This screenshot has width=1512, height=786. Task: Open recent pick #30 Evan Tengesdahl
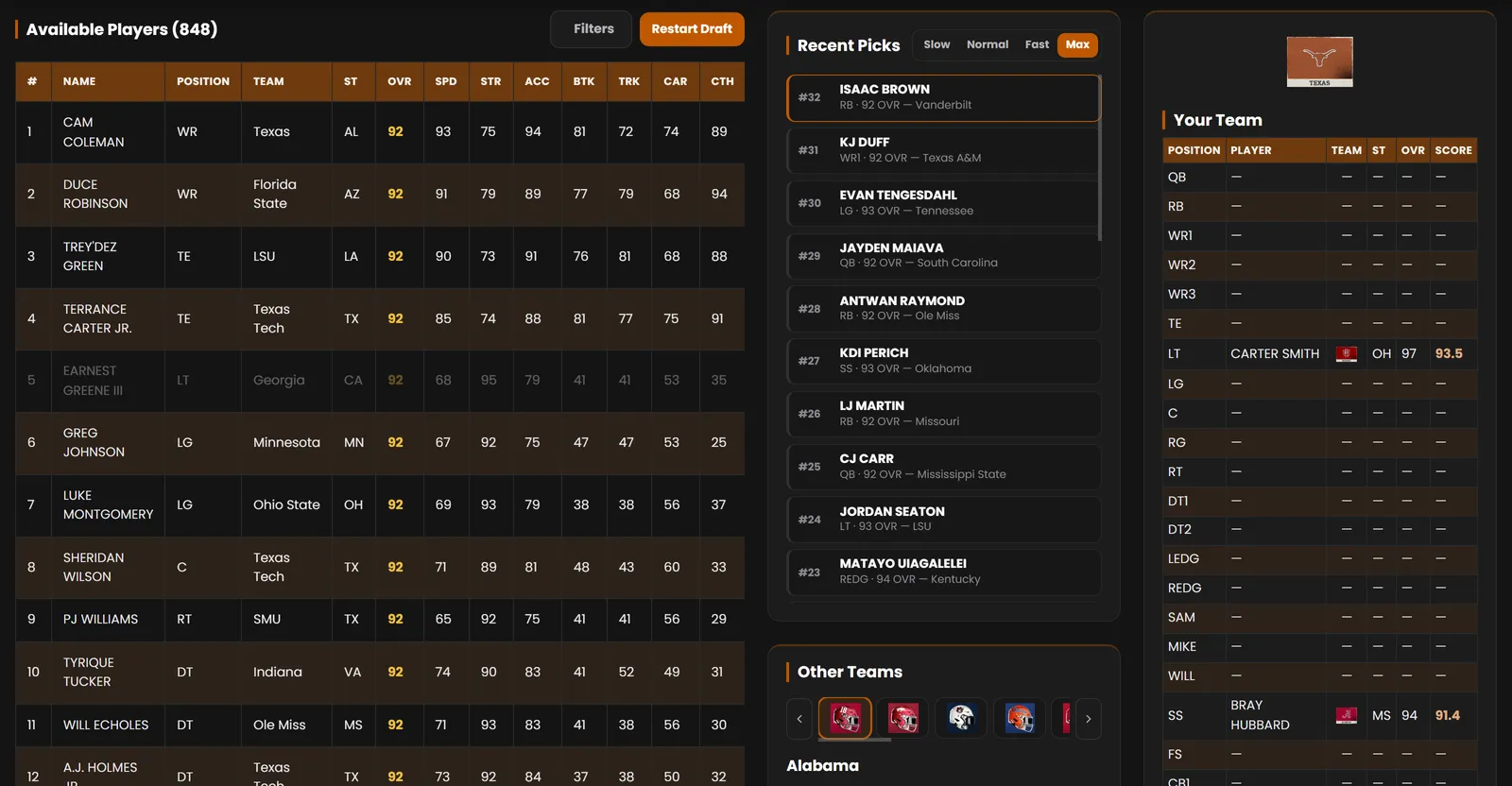pos(943,203)
